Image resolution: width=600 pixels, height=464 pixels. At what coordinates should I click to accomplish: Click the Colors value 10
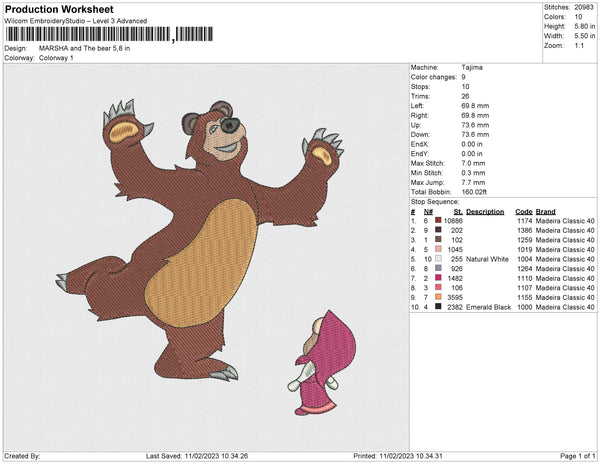click(578, 17)
